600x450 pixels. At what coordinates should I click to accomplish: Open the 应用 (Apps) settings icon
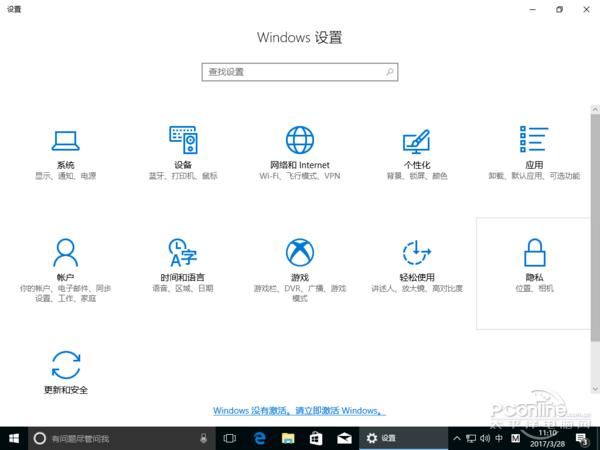pyautogui.click(x=533, y=139)
